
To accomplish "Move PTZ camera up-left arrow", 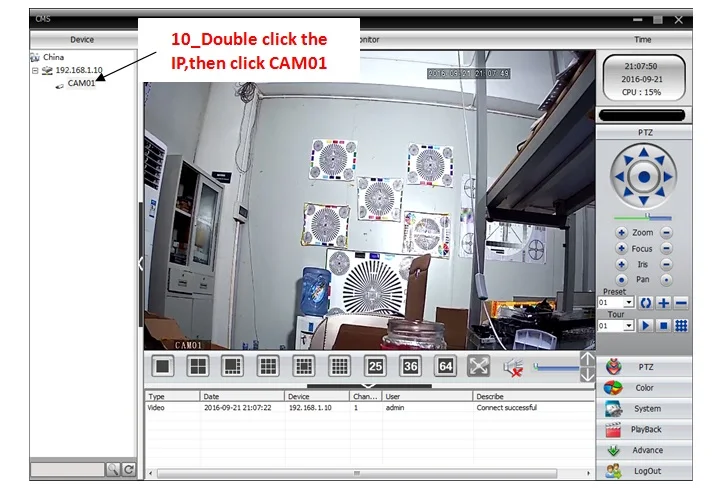I will pos(628,160).
